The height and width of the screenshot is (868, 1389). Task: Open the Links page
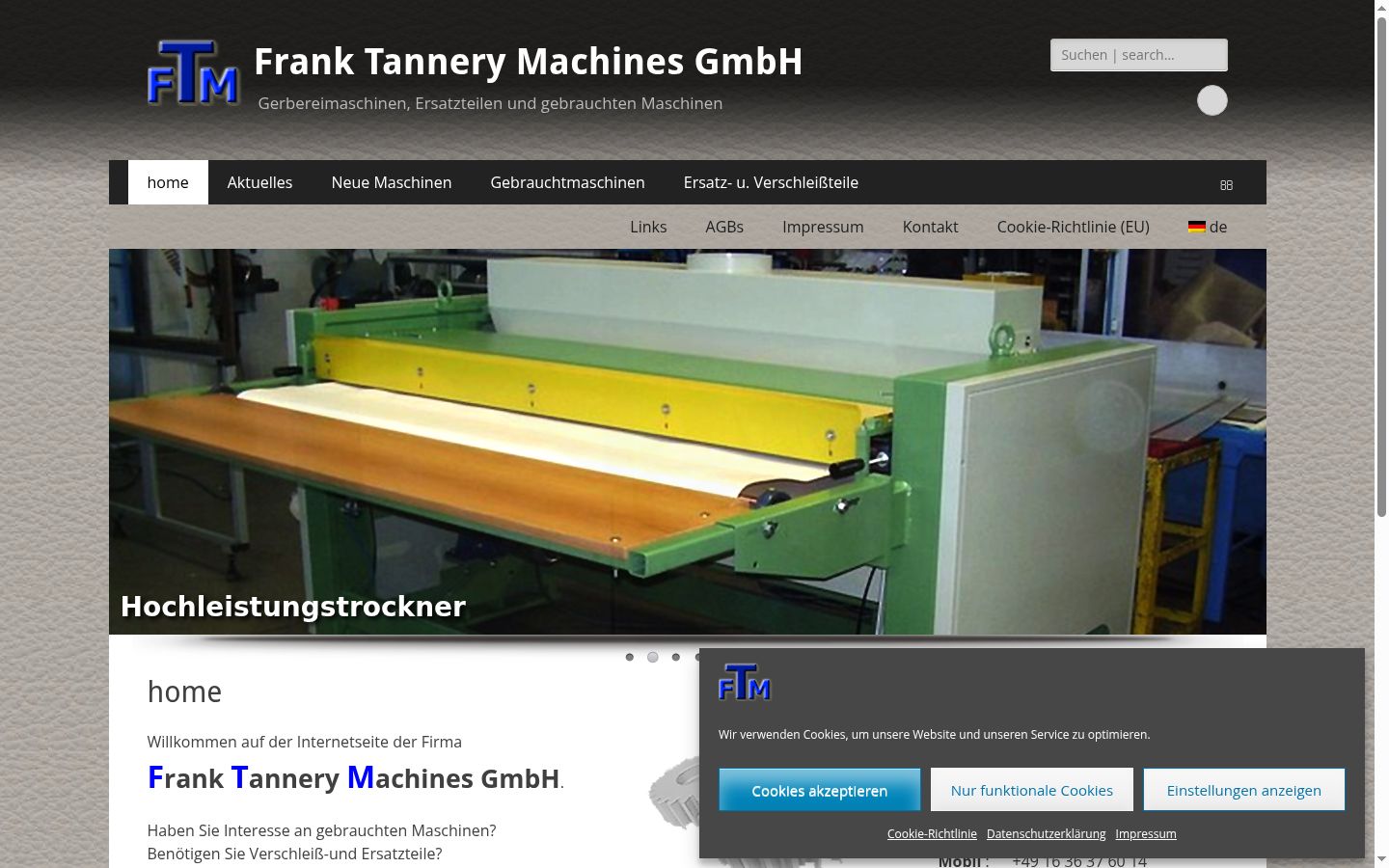click(648, 227)
